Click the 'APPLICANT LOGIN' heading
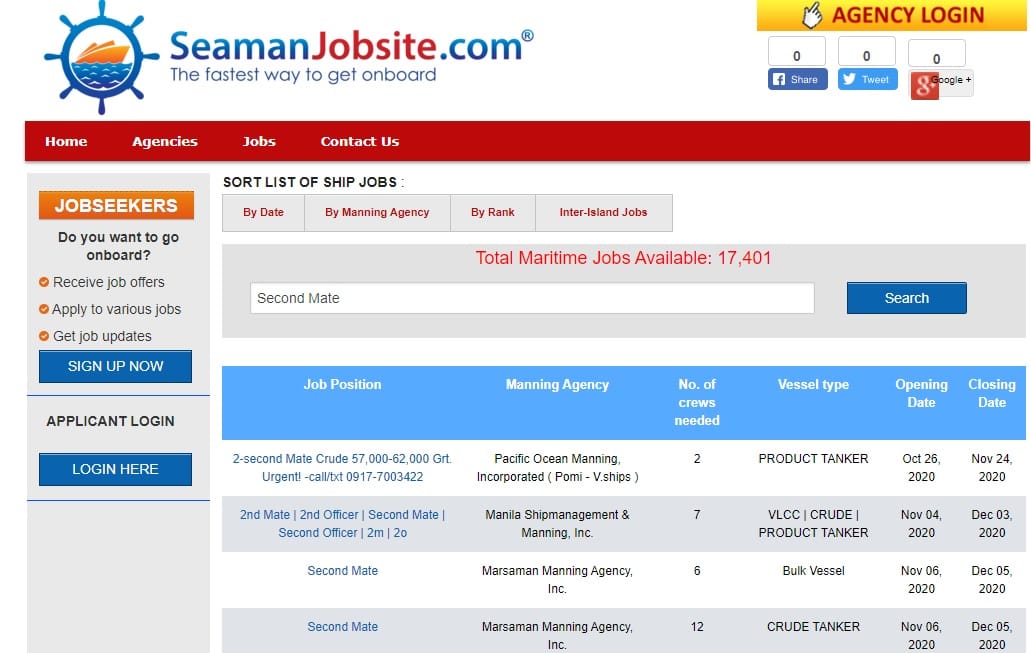Viewport: 1031px width, 653px height. [110, 421]
